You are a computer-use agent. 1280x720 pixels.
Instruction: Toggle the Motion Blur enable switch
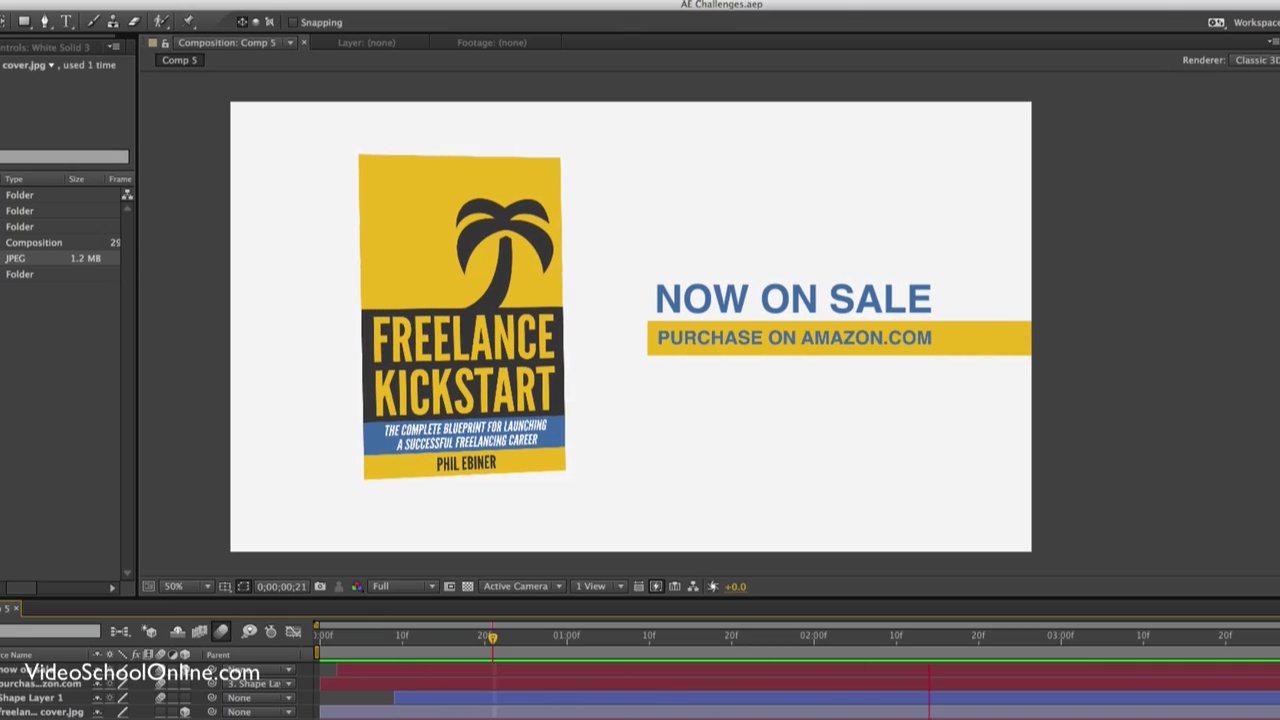221,632
